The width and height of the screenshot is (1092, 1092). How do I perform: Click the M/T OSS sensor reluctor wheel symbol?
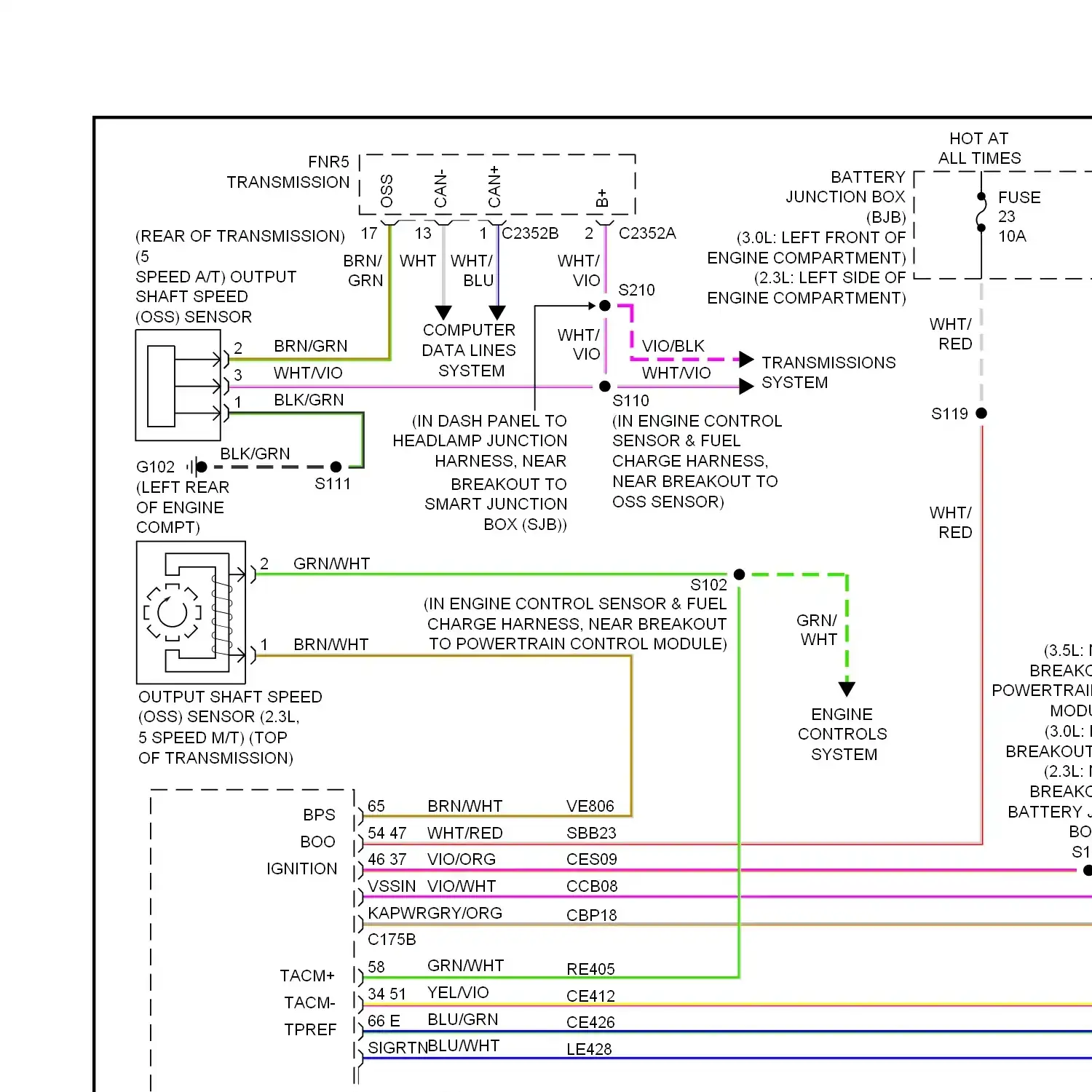point(173,612)
